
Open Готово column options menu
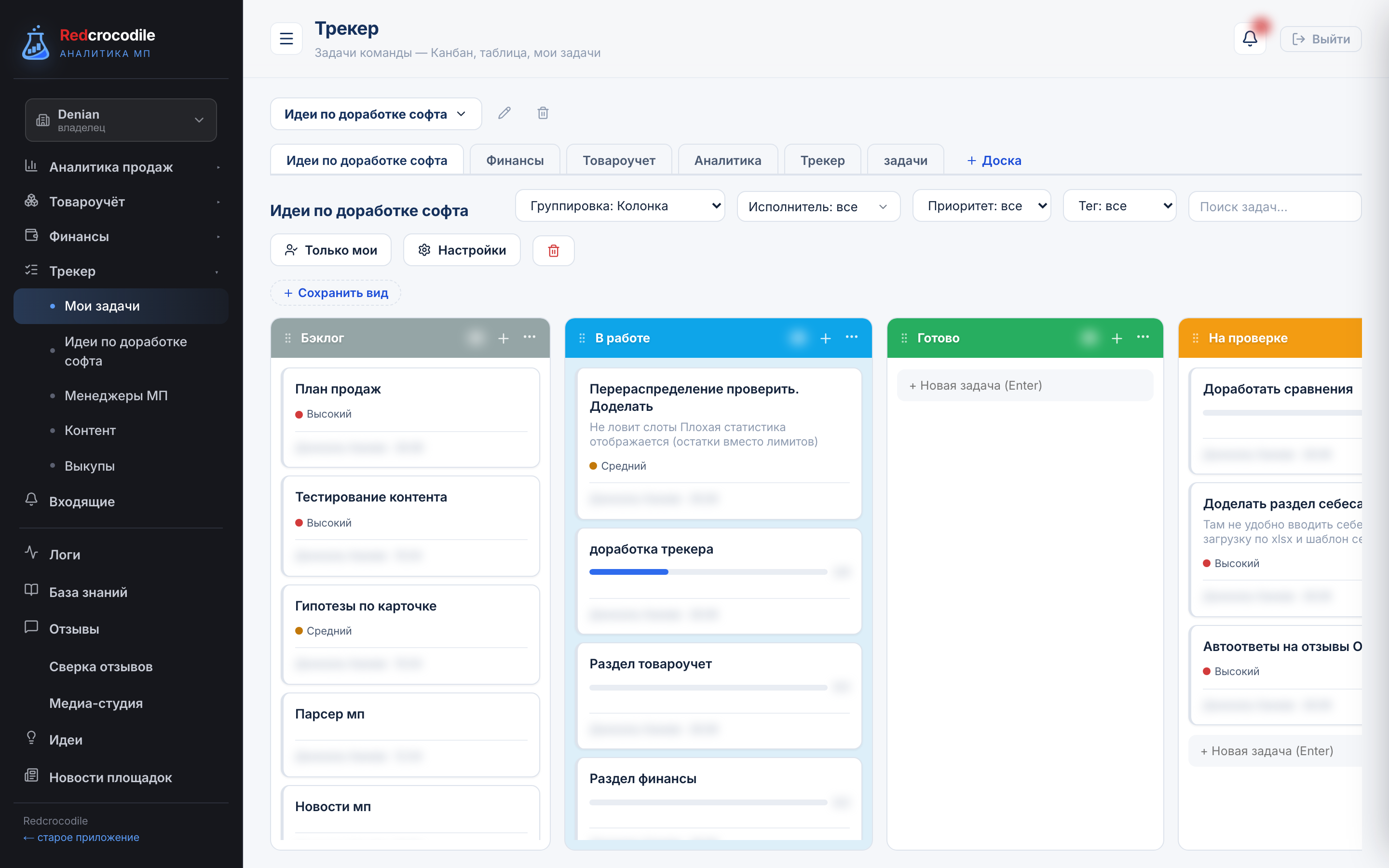click(1143, 338)
